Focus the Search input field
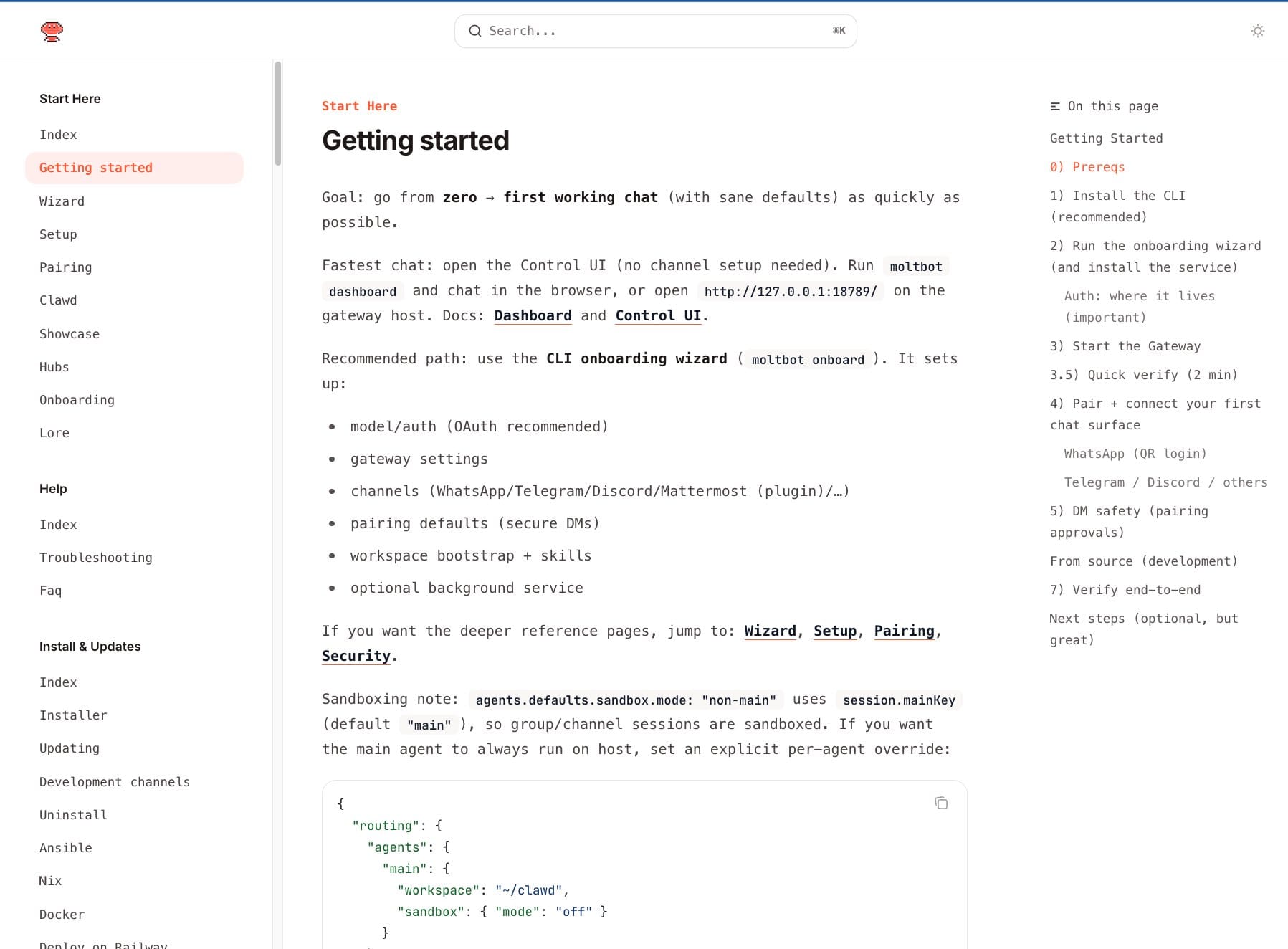This screenshot has height=949, width=1288. tap(655, 31)
